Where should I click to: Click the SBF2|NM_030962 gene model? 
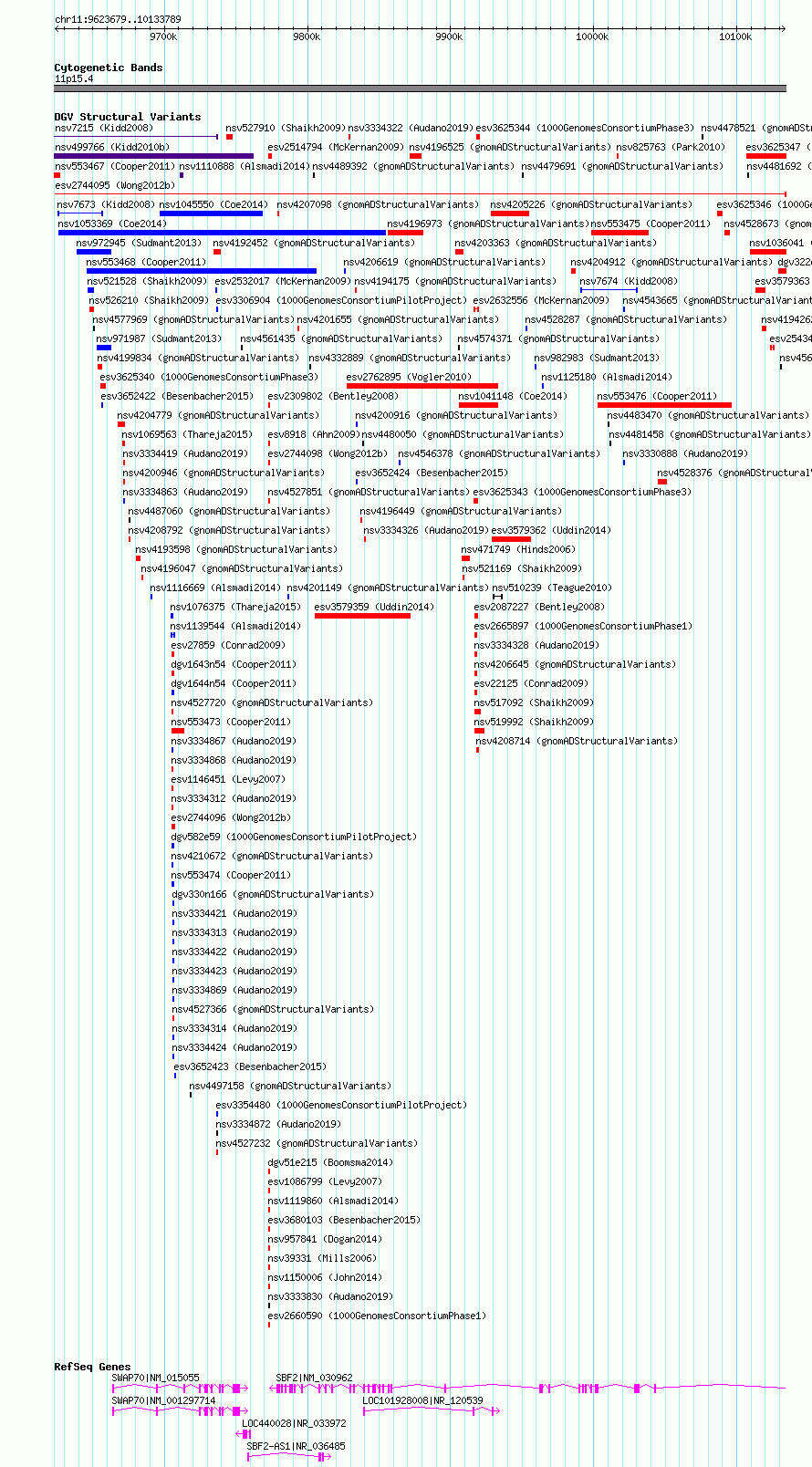pyautogui.click(x=527, y=1388)
